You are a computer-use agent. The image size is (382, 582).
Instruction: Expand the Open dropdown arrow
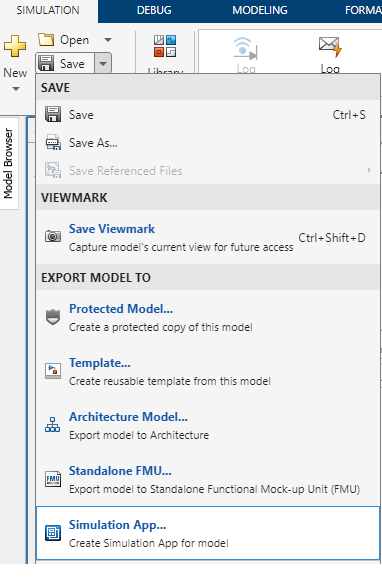tap(108, 40)
